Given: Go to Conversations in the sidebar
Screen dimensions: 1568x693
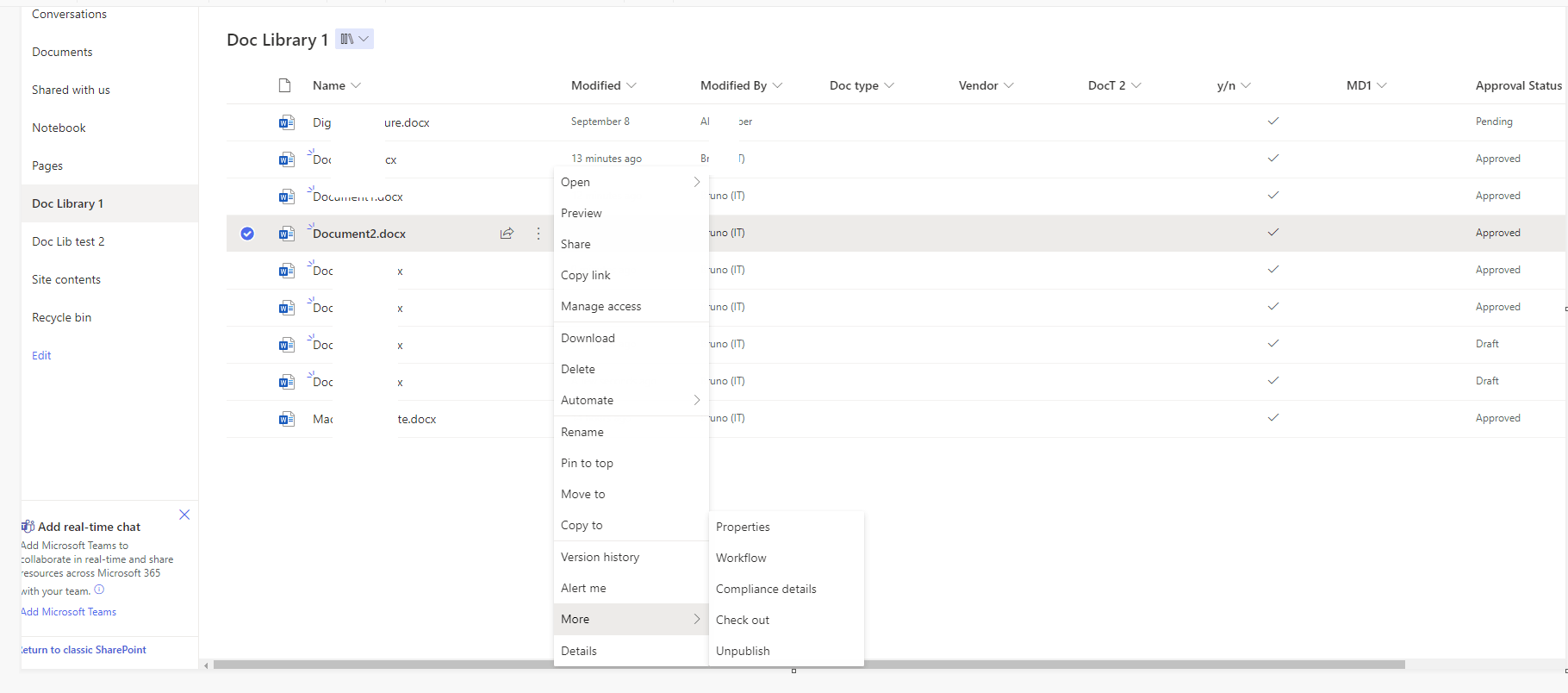Looking at the screenshot, I should [70, 14].
